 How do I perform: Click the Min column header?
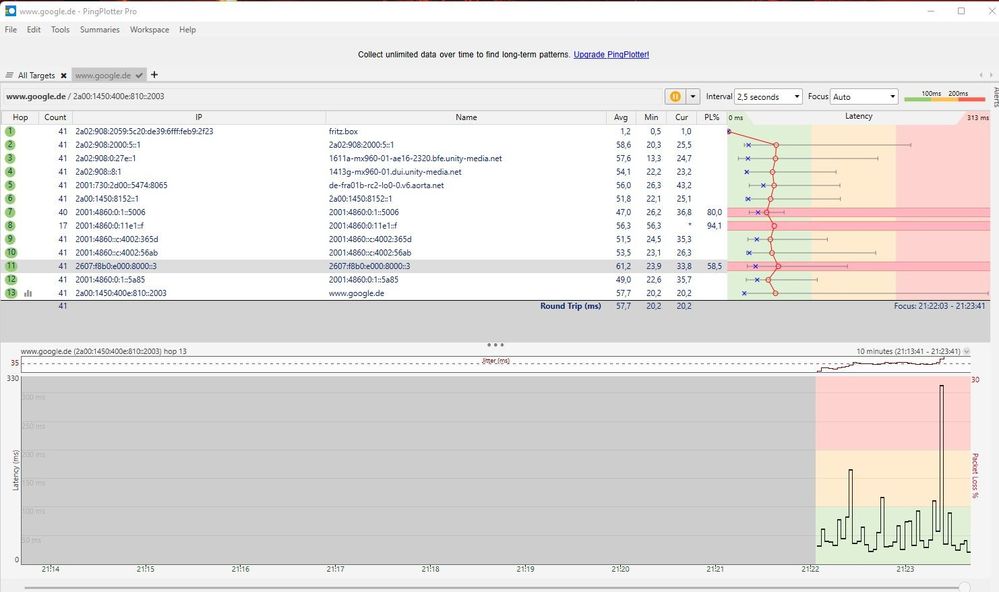click(651, 117)
